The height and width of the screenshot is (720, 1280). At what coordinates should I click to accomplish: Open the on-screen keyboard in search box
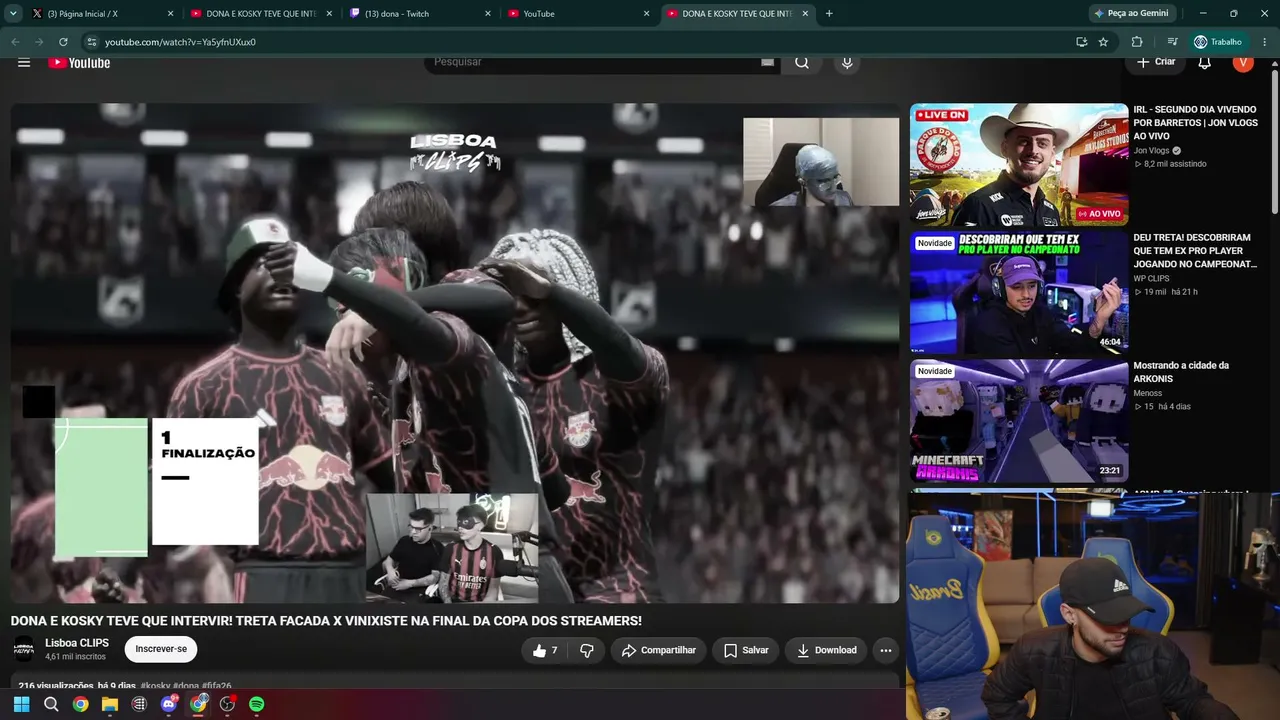[767, 62]
